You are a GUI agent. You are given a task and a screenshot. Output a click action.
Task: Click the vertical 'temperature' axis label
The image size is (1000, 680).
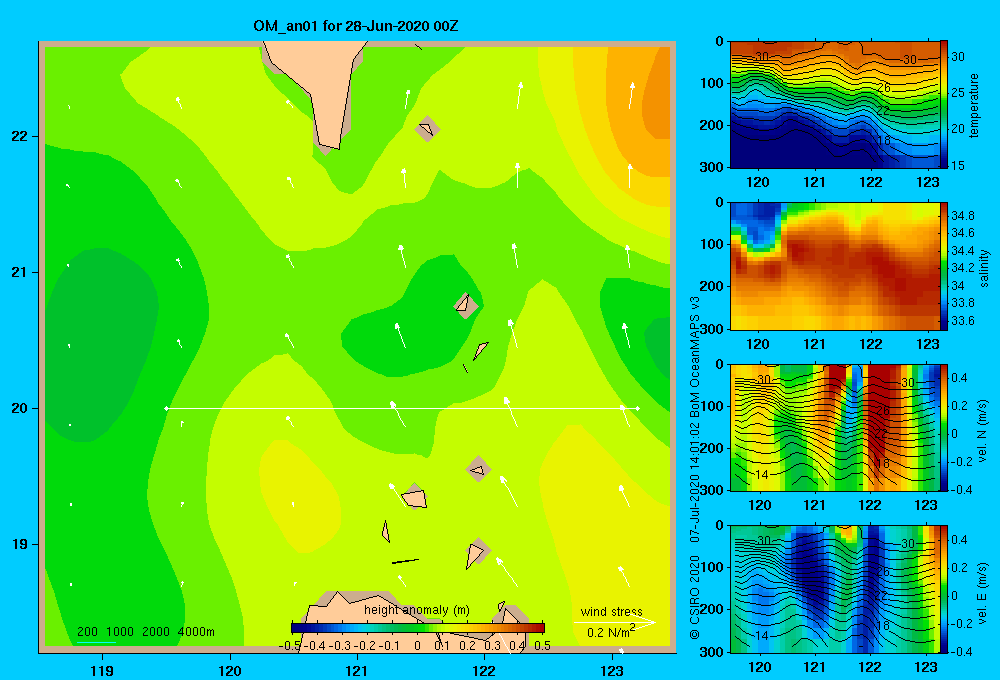click(974, 105)
